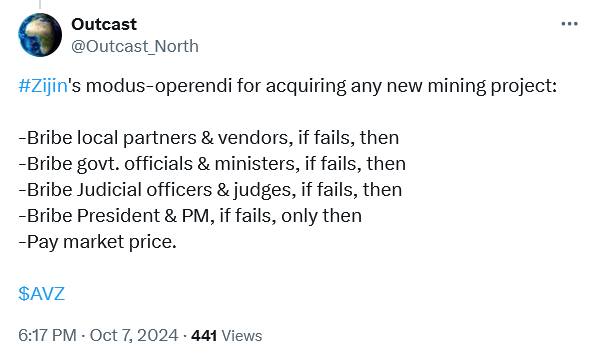Open the three-dot more options menu
The width and height of the screenshot is (598, 360).
coord(569,24)
